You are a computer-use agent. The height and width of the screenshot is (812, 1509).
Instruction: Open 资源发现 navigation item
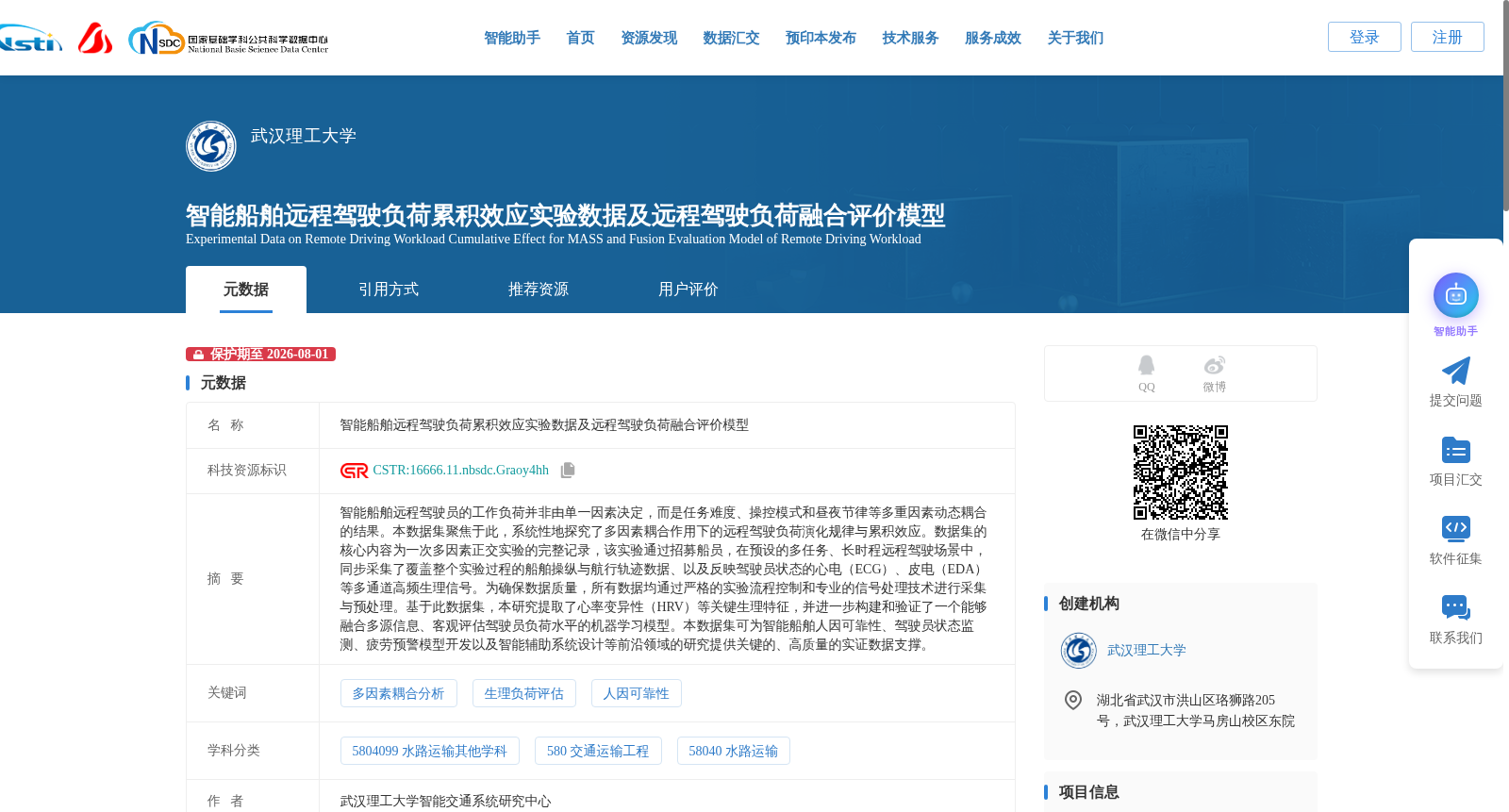click(x=649, y=38)
